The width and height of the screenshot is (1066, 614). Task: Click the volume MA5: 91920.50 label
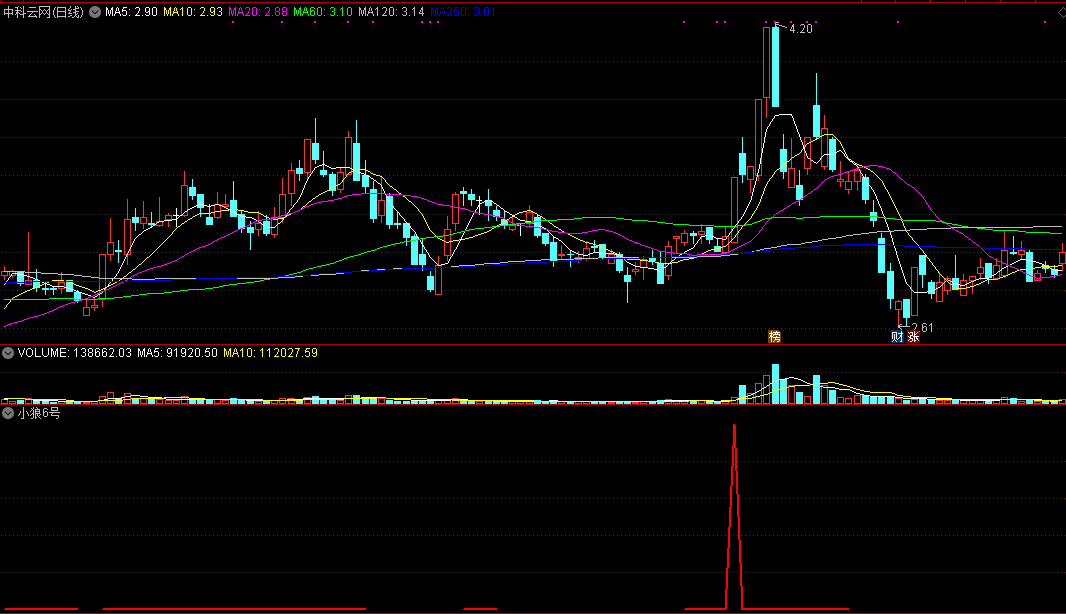tap(177, 353)
